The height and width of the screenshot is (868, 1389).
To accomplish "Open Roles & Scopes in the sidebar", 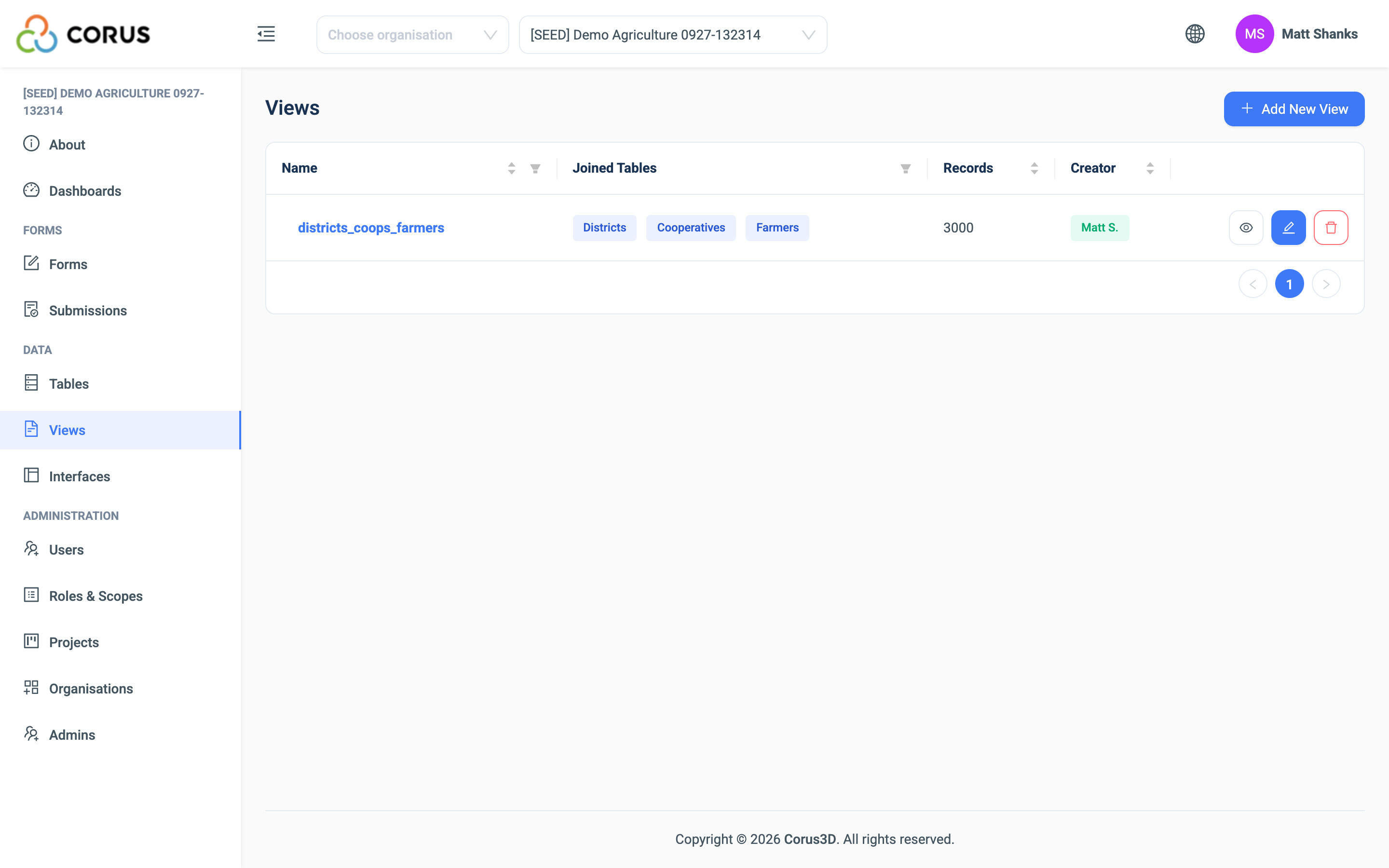I will click(x=121, y=596).
